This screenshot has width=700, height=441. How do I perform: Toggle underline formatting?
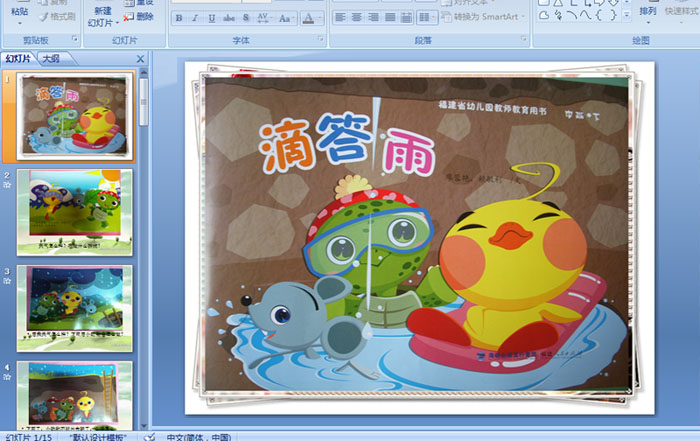pyautogui.click(x=212, y=18)
